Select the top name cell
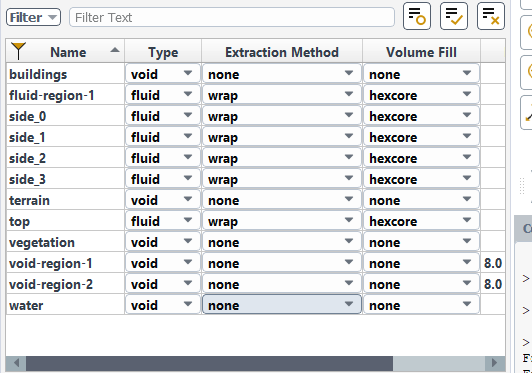532x373 pixels. [65, 221]
